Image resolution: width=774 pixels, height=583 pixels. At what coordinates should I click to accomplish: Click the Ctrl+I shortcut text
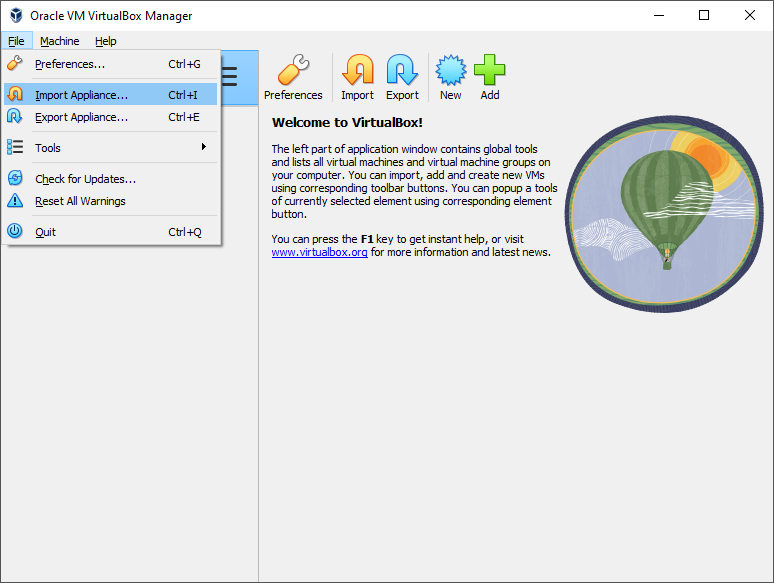(183, 95)
